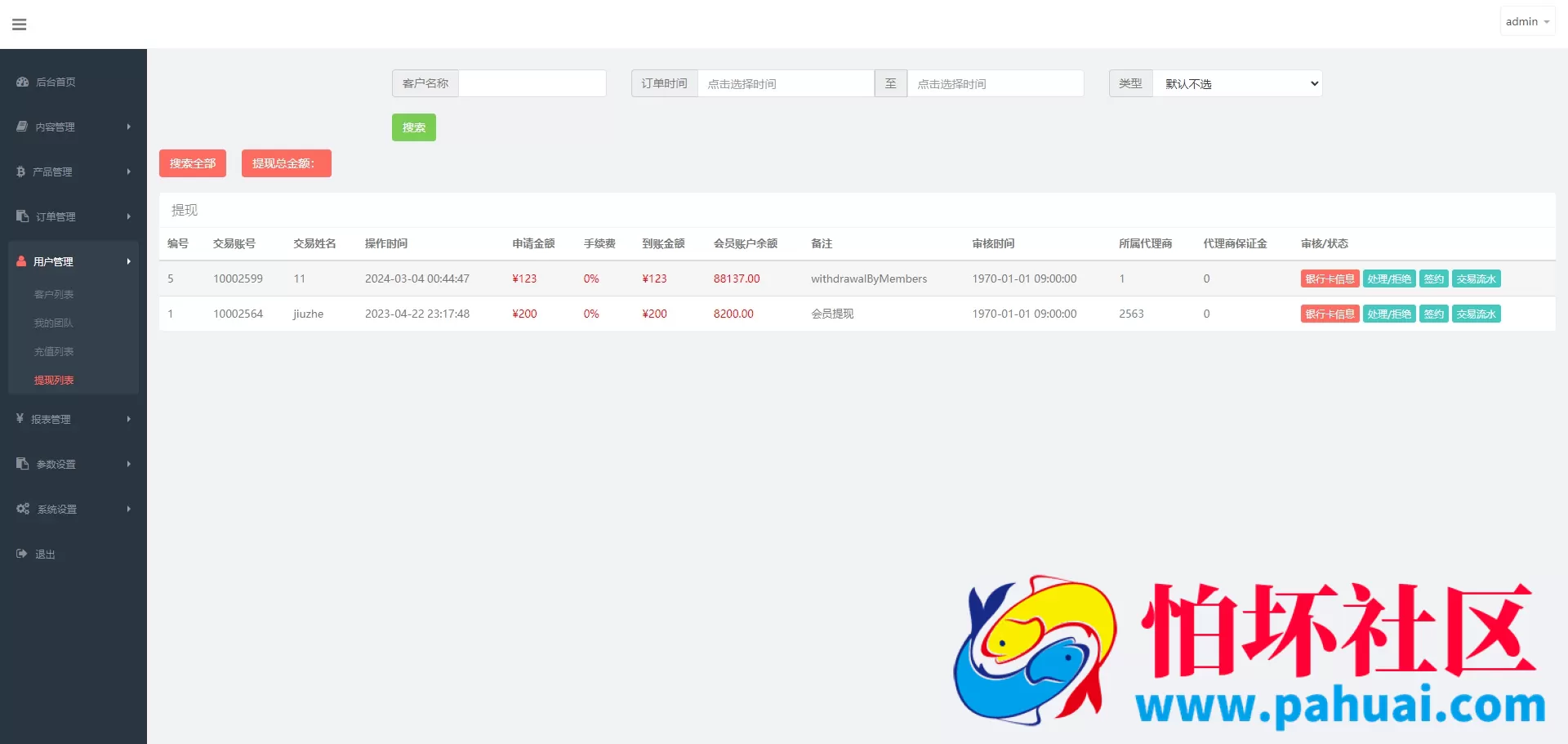Click 银行卡信息 for account 10002599

[1330, 278]
